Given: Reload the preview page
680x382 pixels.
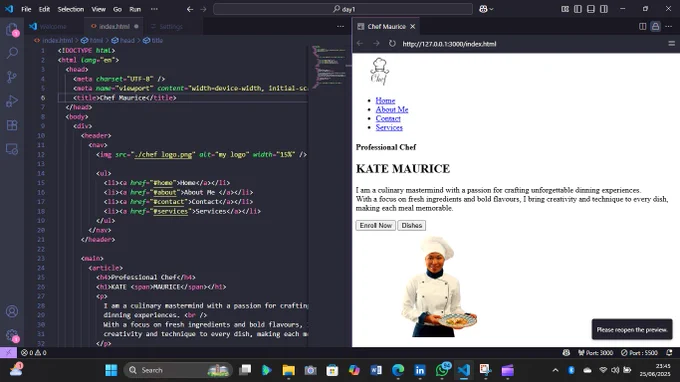Looking at the screenshot, I should pyautogui.click(x=392, y=43).
